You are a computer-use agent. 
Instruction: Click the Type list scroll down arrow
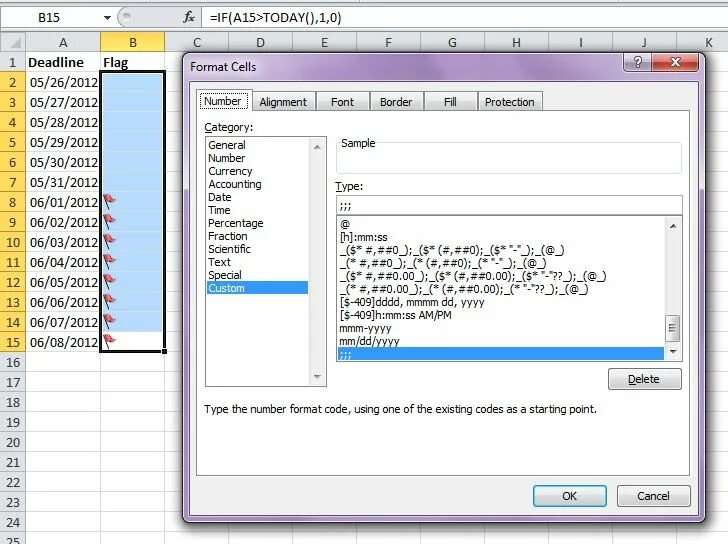pyautogui.click(x=673, y=352)
